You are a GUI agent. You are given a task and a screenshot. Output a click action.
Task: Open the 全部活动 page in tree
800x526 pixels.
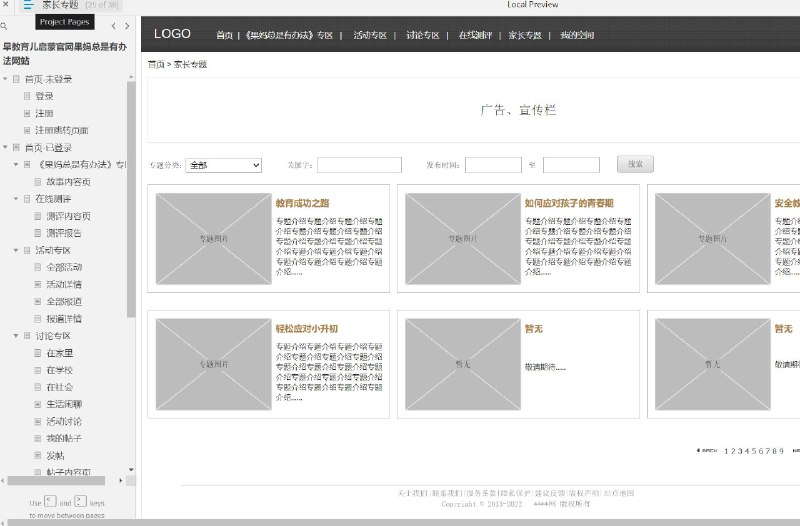point(64,267)
